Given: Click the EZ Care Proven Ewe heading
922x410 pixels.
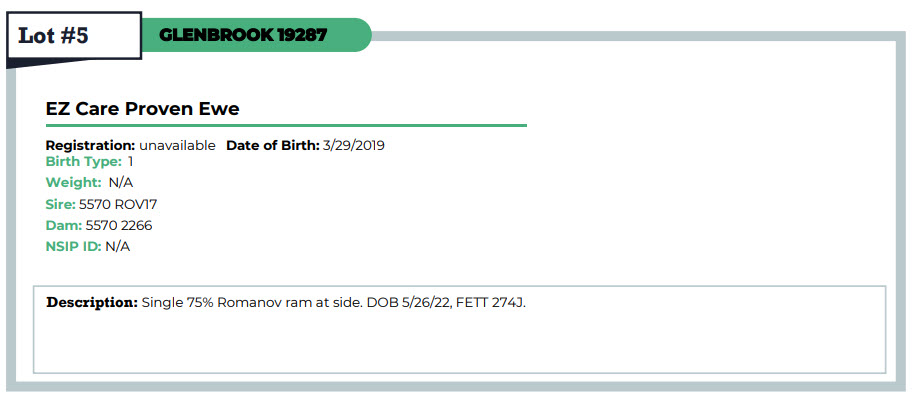Looking at the screenshot, I should pyautogui.click(x=142, y=109).
